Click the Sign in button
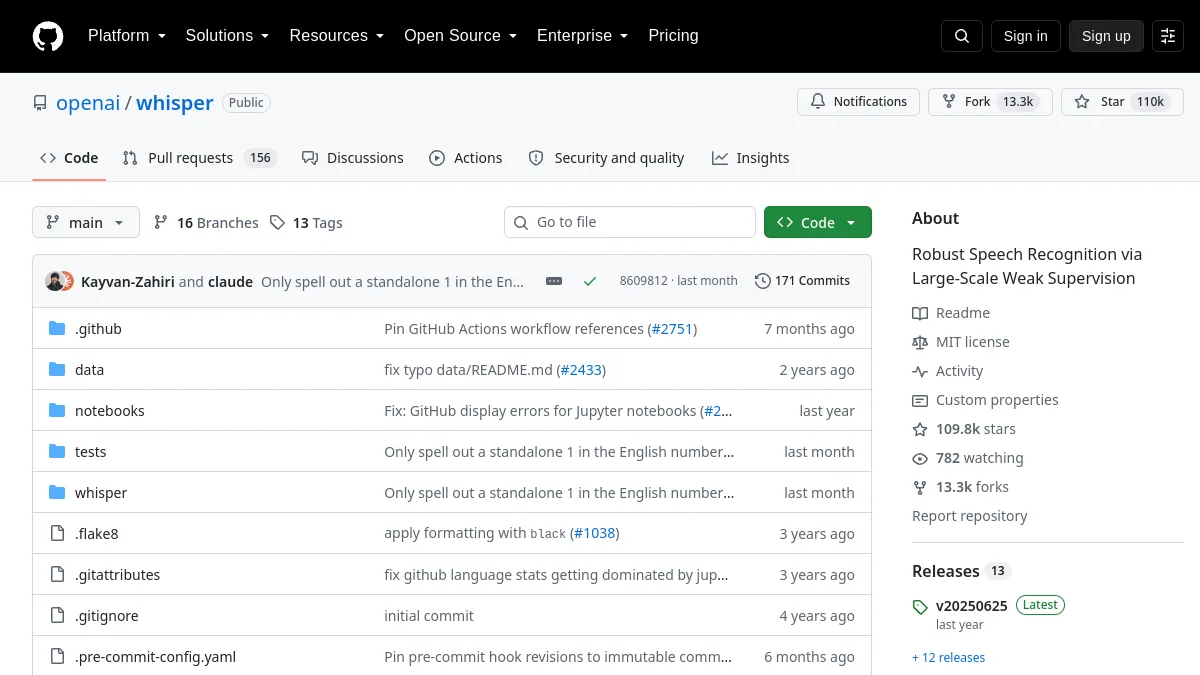Viewport: 1200px width, 675px height. (x=1025, y=36)
